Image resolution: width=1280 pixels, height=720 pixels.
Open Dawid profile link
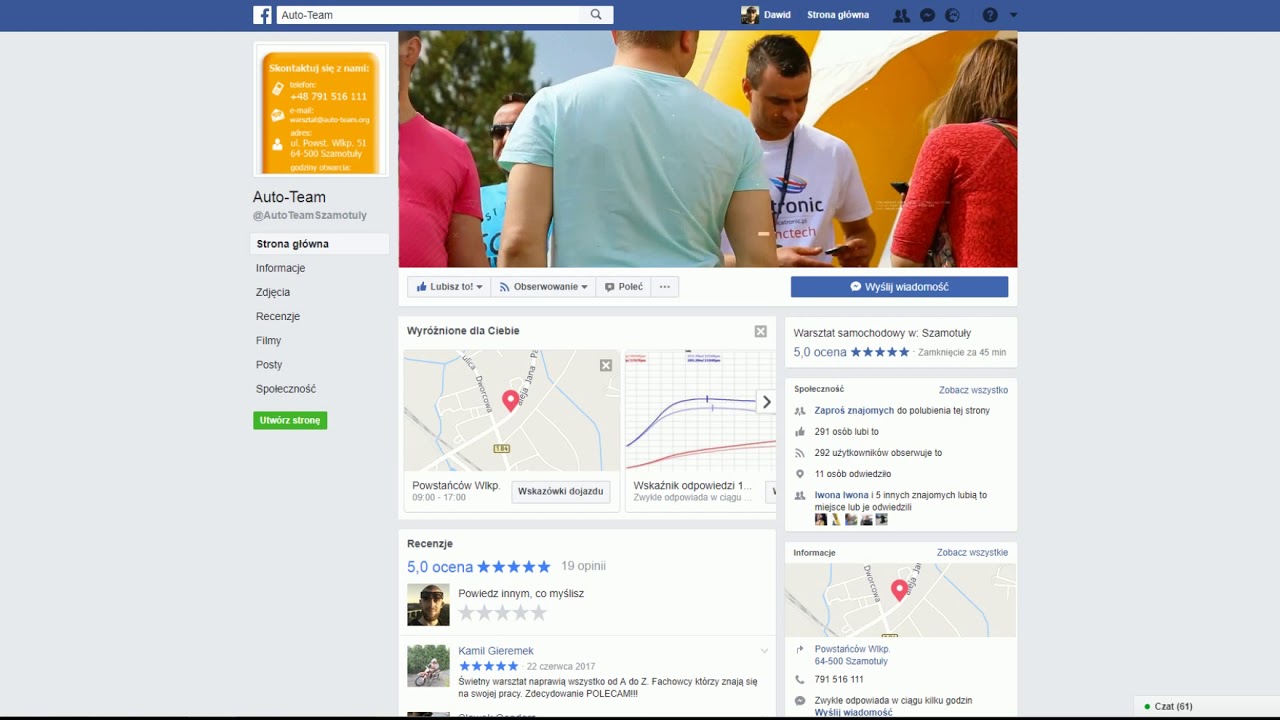(x=777, y=15)
